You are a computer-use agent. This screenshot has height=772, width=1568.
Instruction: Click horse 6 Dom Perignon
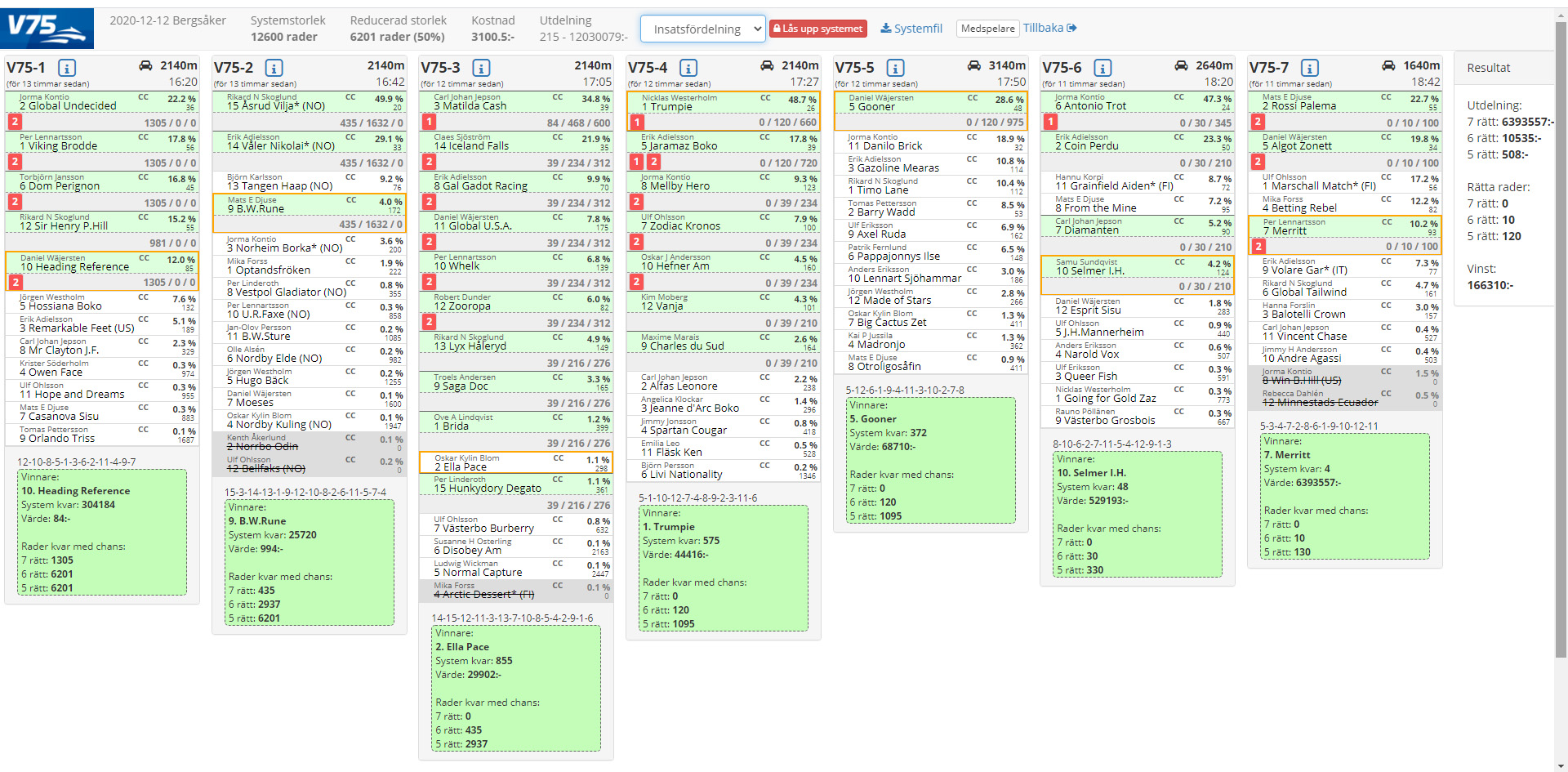102,181
